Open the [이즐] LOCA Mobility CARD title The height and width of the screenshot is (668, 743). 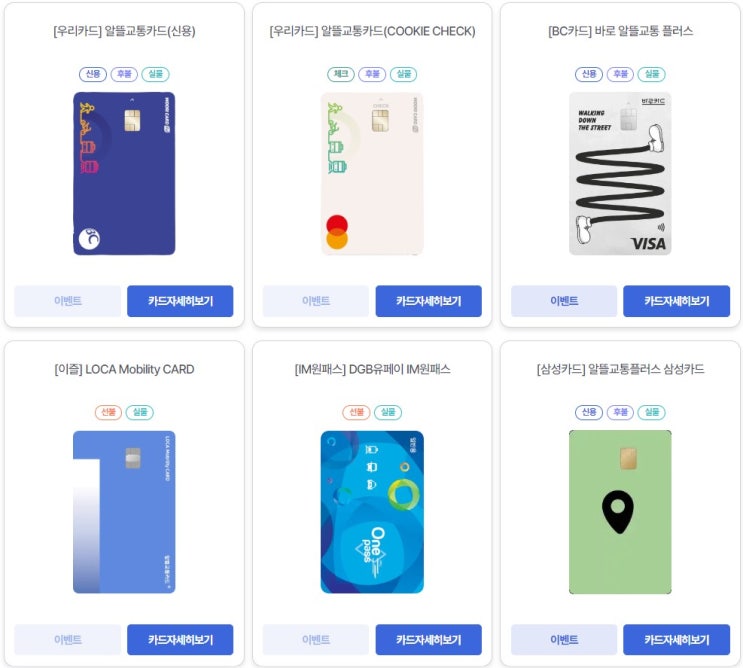[x=124, y=370]
